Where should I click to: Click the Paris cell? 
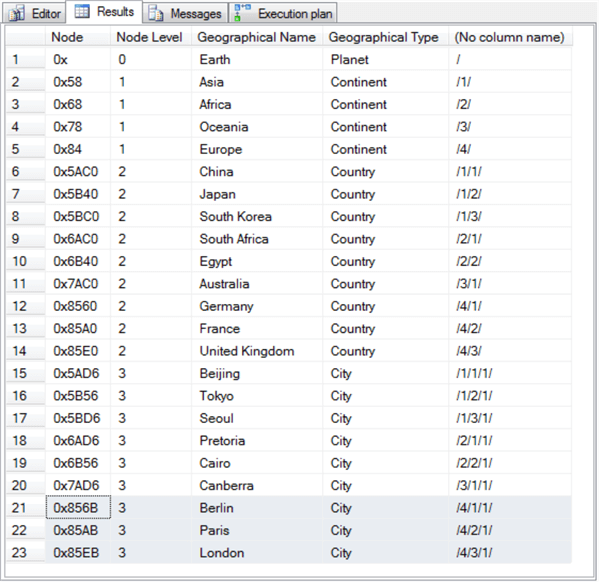(x=257, y=530)
